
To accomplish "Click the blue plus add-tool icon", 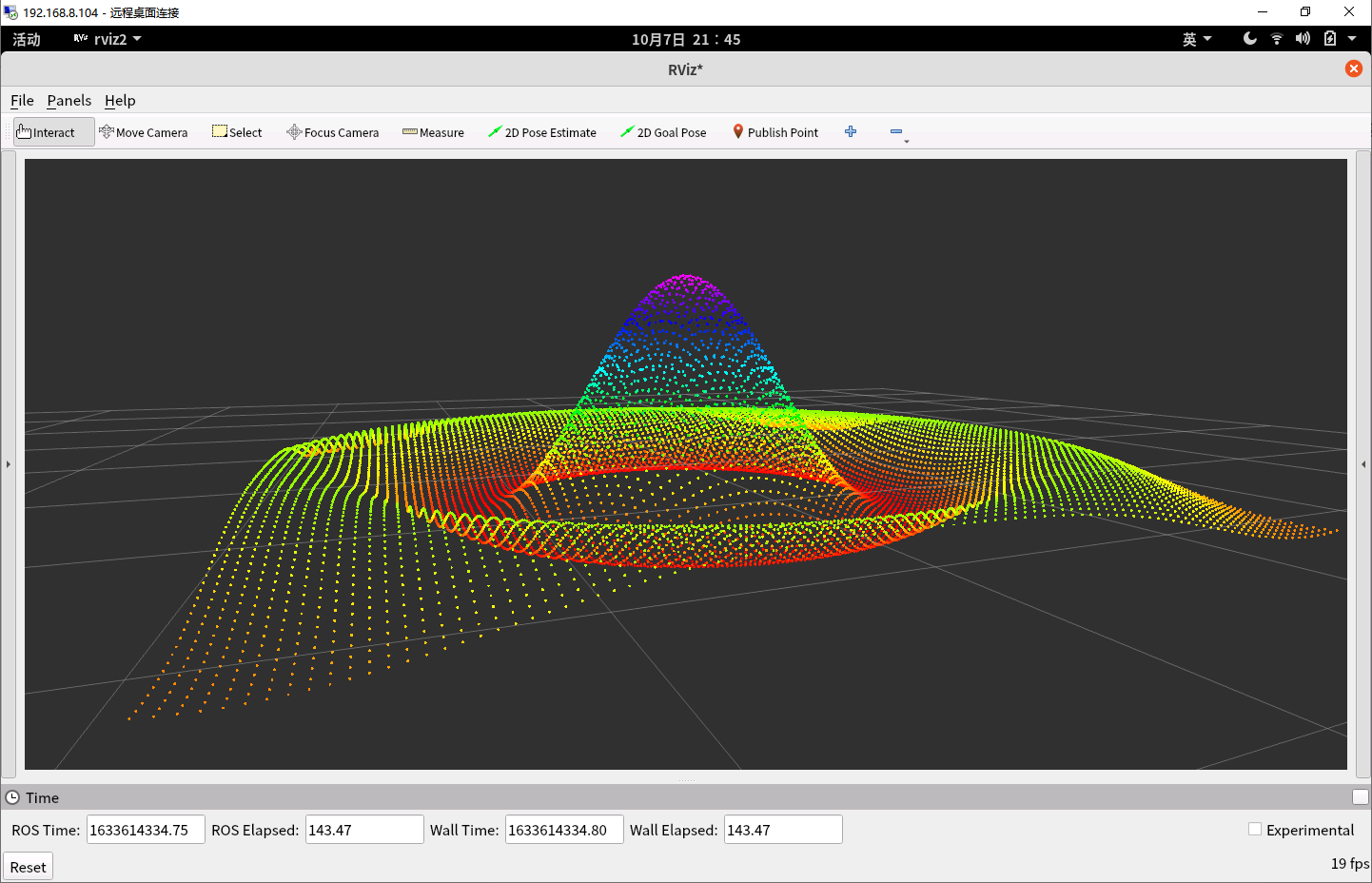I will pyautogui.click(x=851, y=131).
